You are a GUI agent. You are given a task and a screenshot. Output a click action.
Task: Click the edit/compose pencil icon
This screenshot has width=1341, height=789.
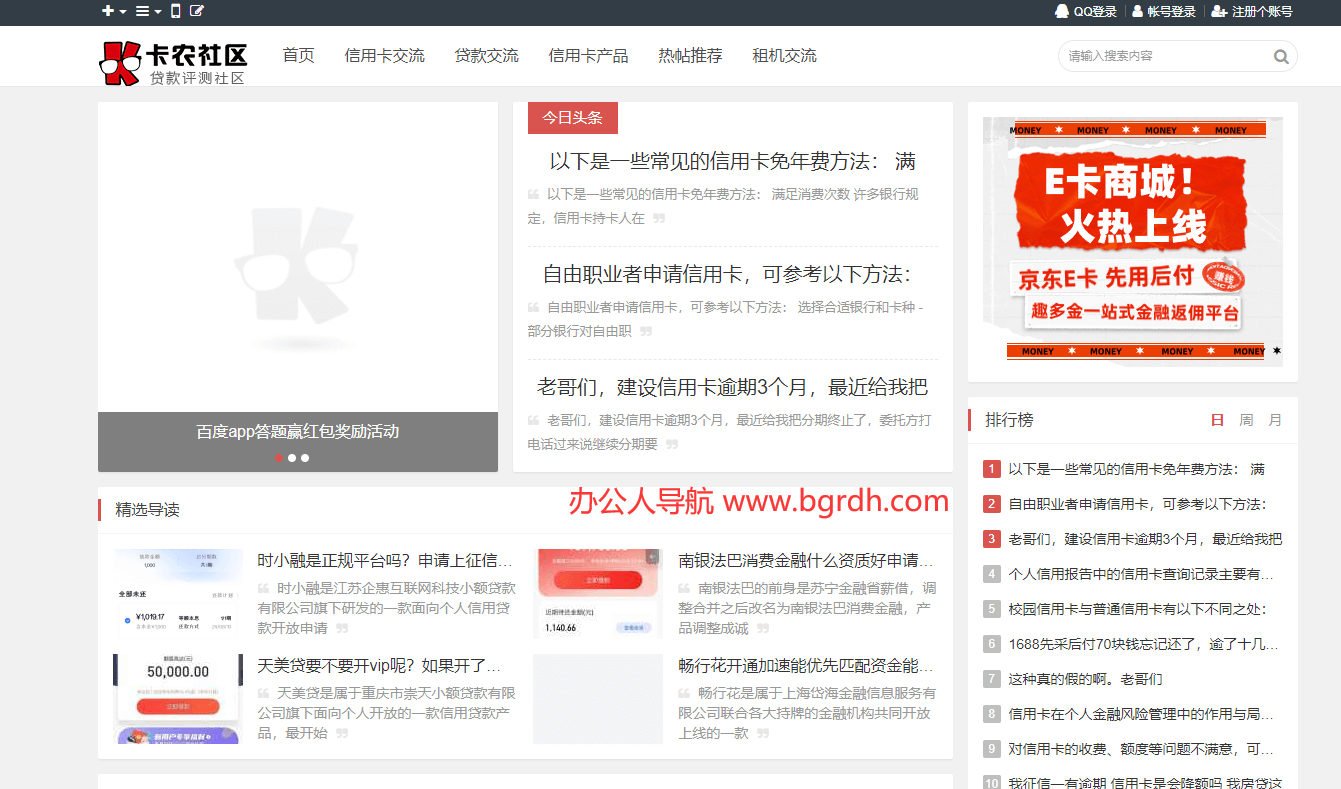[x=197, y=12]
